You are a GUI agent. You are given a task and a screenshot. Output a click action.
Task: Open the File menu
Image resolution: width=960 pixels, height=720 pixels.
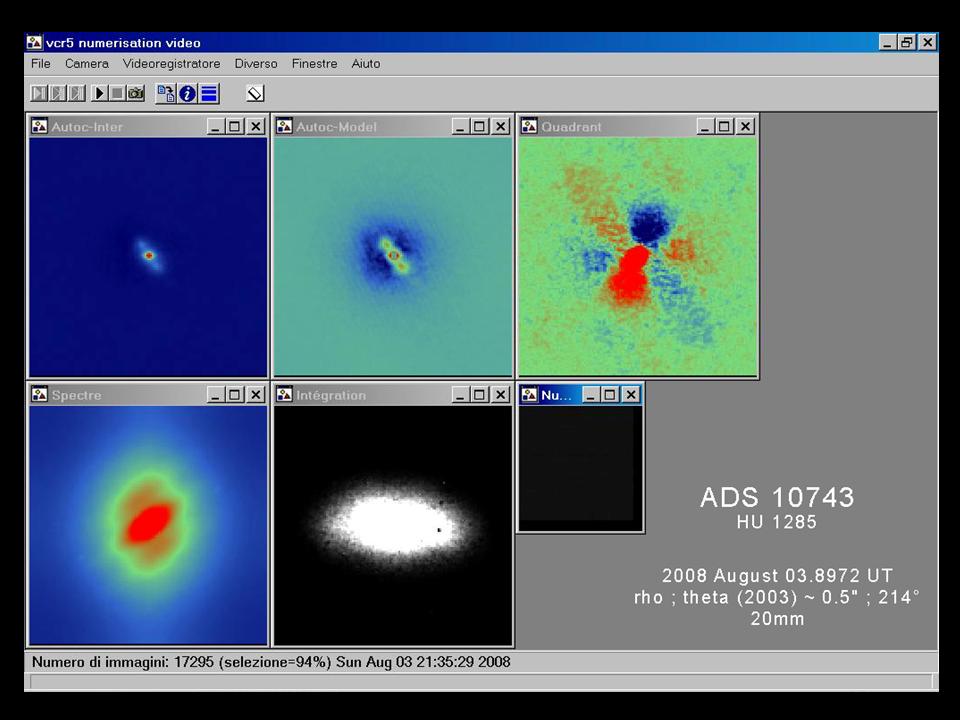click(x=40, y=63)
